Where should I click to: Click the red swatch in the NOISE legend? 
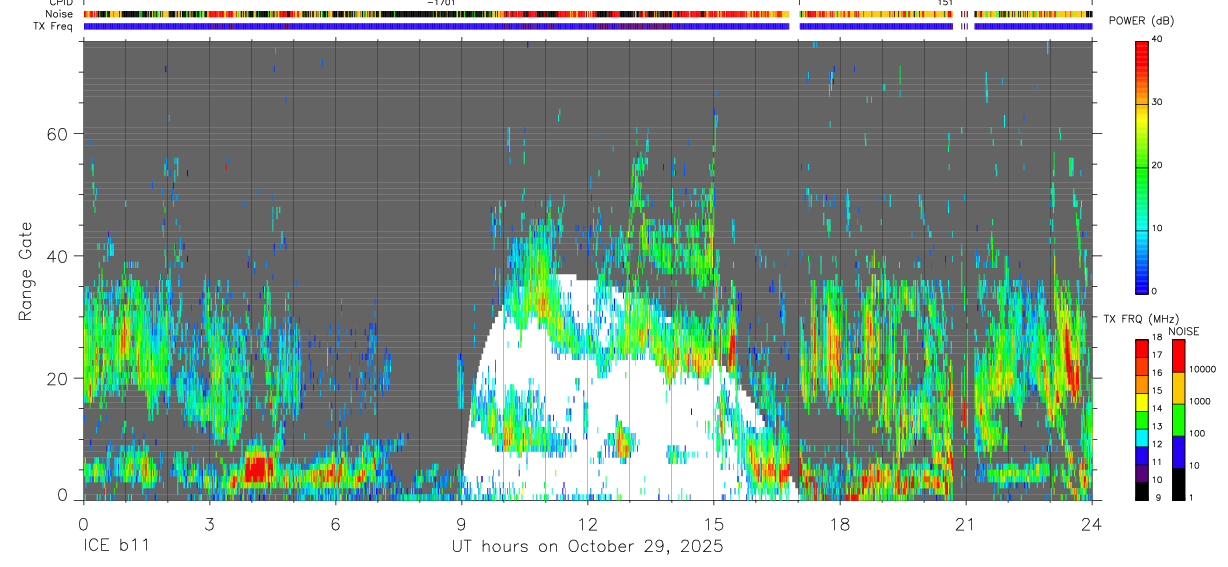coord(1177,356)
